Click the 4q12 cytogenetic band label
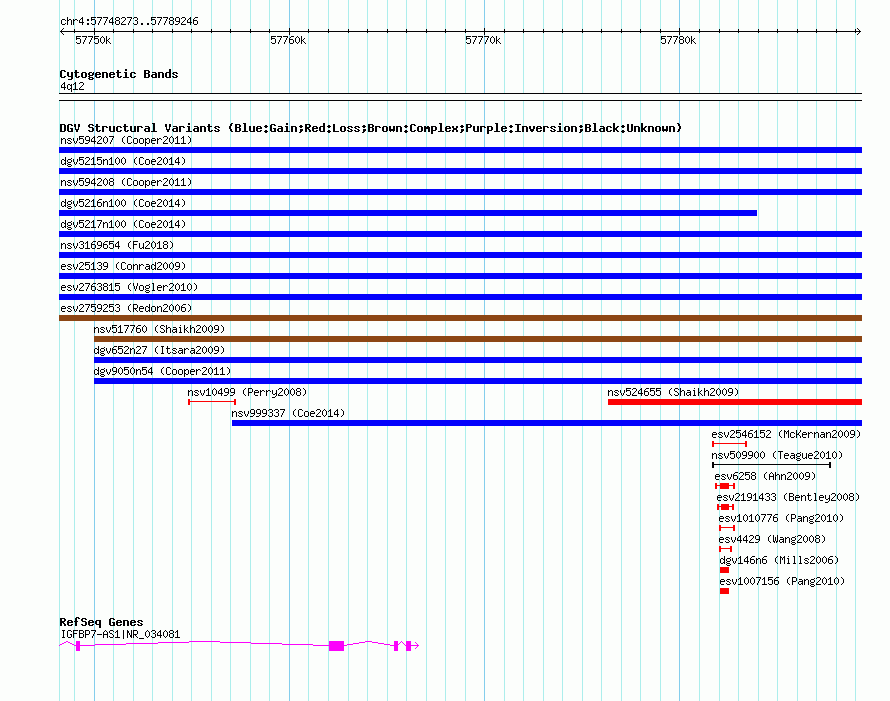Image resolution: width=890 pixels, height=701 pixels. coord(72,86)
